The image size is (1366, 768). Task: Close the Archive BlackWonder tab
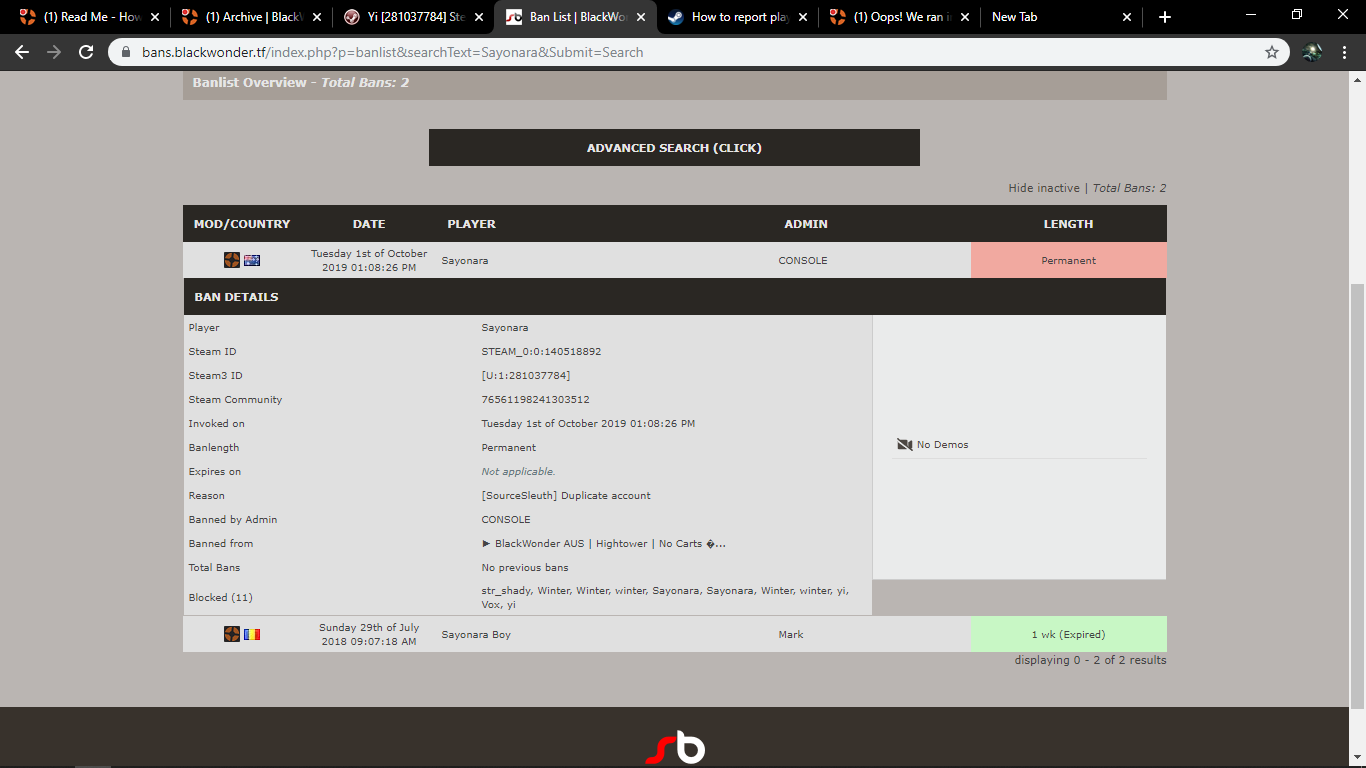[x=317, y=17]
